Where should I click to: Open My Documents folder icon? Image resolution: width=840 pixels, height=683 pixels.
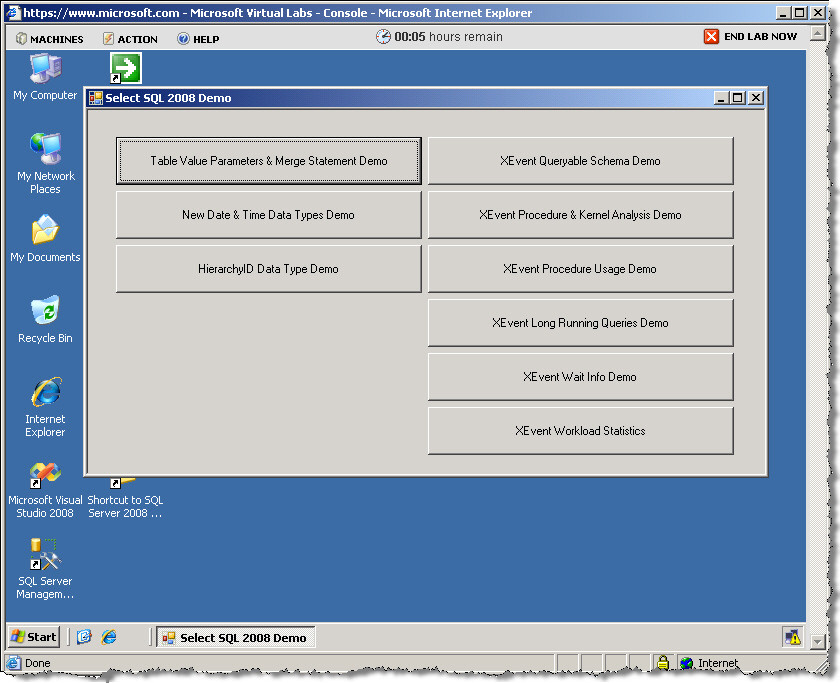45,233
